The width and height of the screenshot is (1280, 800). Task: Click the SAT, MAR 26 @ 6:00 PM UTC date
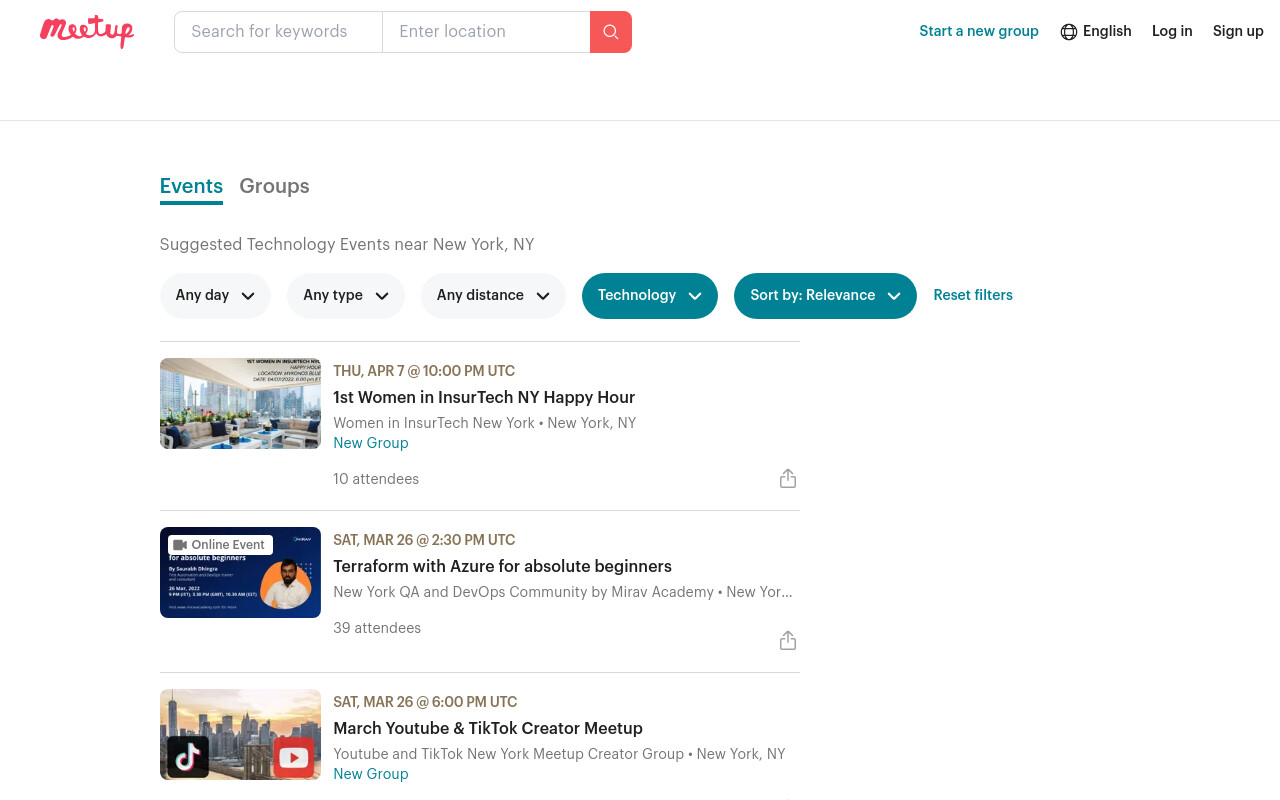tap(425, 702)
